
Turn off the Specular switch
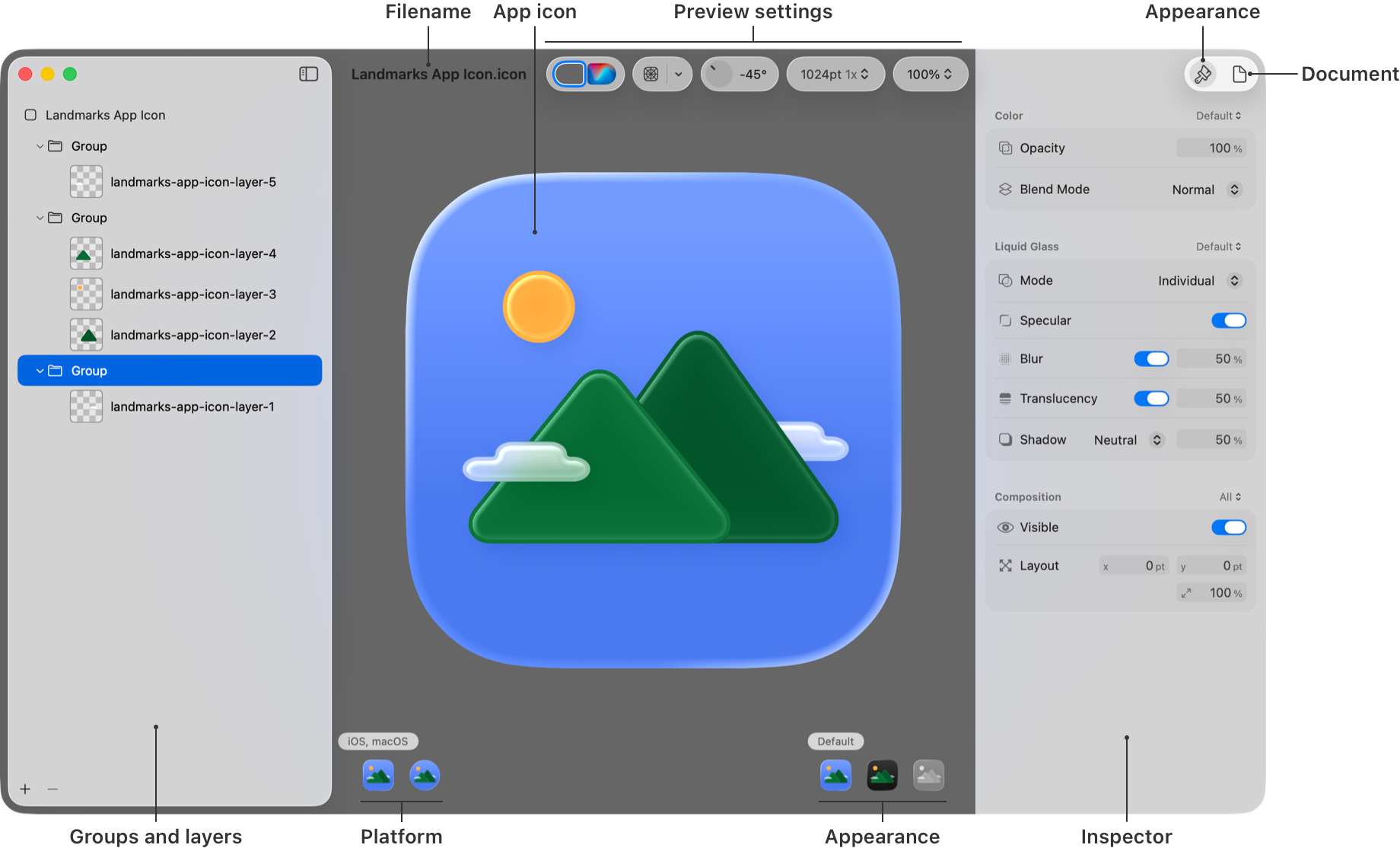click(1229, 320)
